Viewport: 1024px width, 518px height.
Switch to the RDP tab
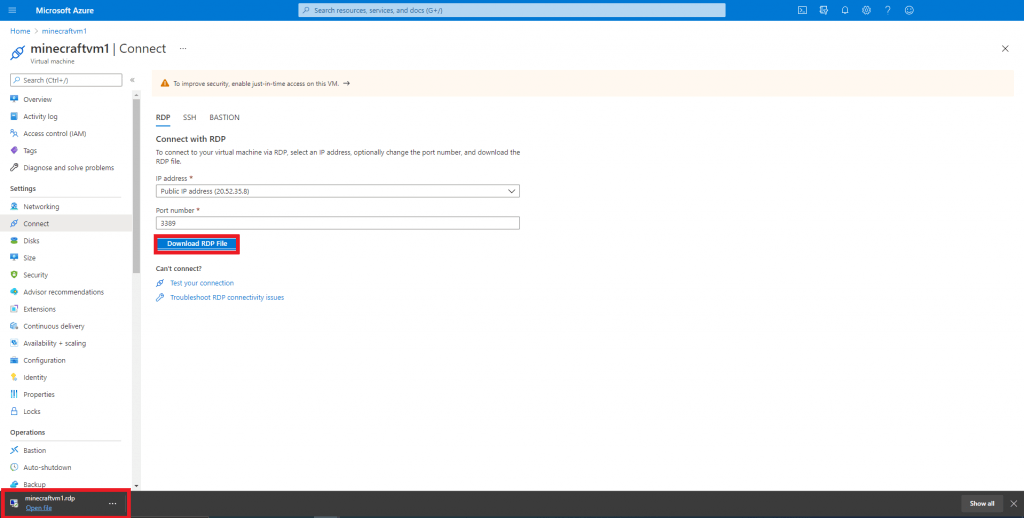click(163, 118)
